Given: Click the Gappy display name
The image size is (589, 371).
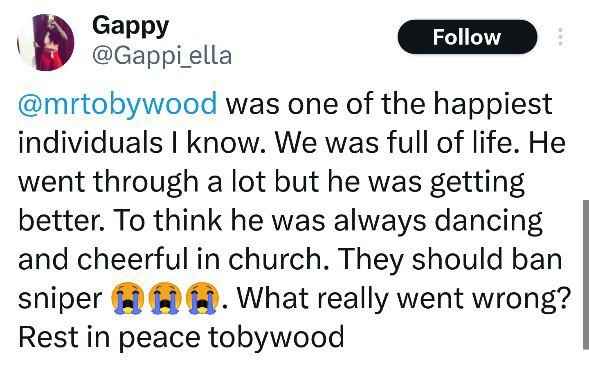Looking at the screenshot, I should point(130,27).
